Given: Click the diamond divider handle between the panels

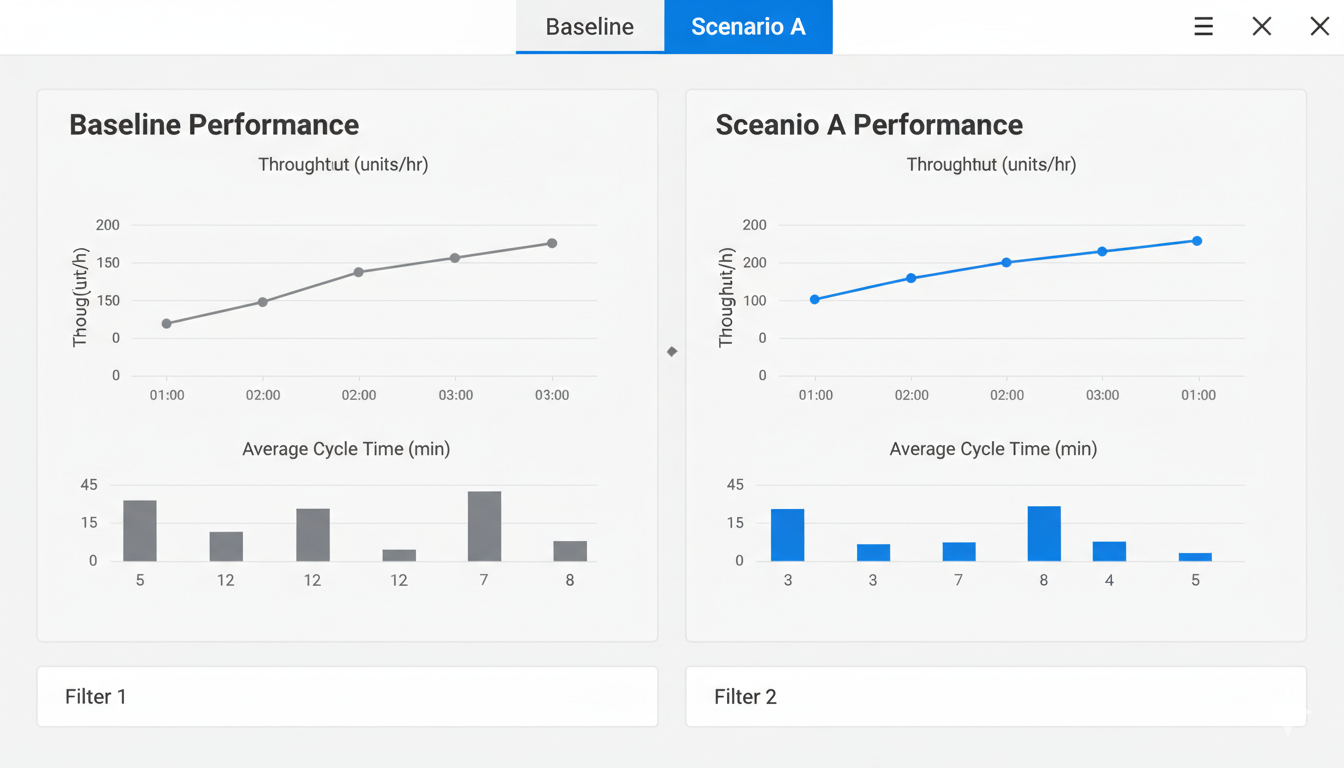Looking at the screenshot, I should pos(672,351).
